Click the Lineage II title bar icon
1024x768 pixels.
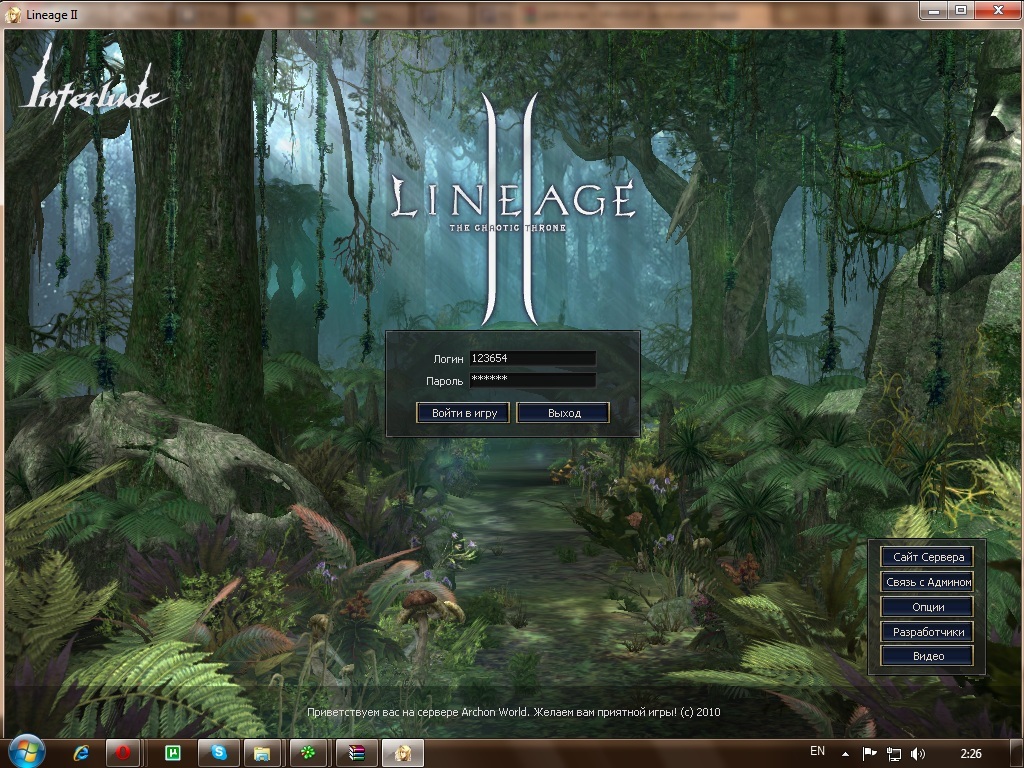click(x=12, y=14)
